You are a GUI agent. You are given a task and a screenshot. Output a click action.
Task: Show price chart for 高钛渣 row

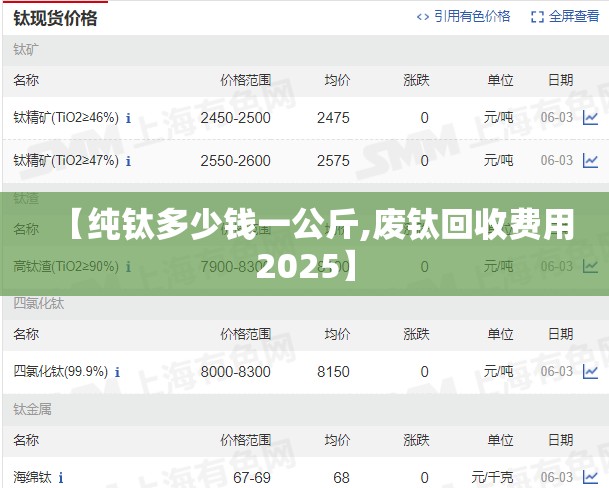(590, 267)
